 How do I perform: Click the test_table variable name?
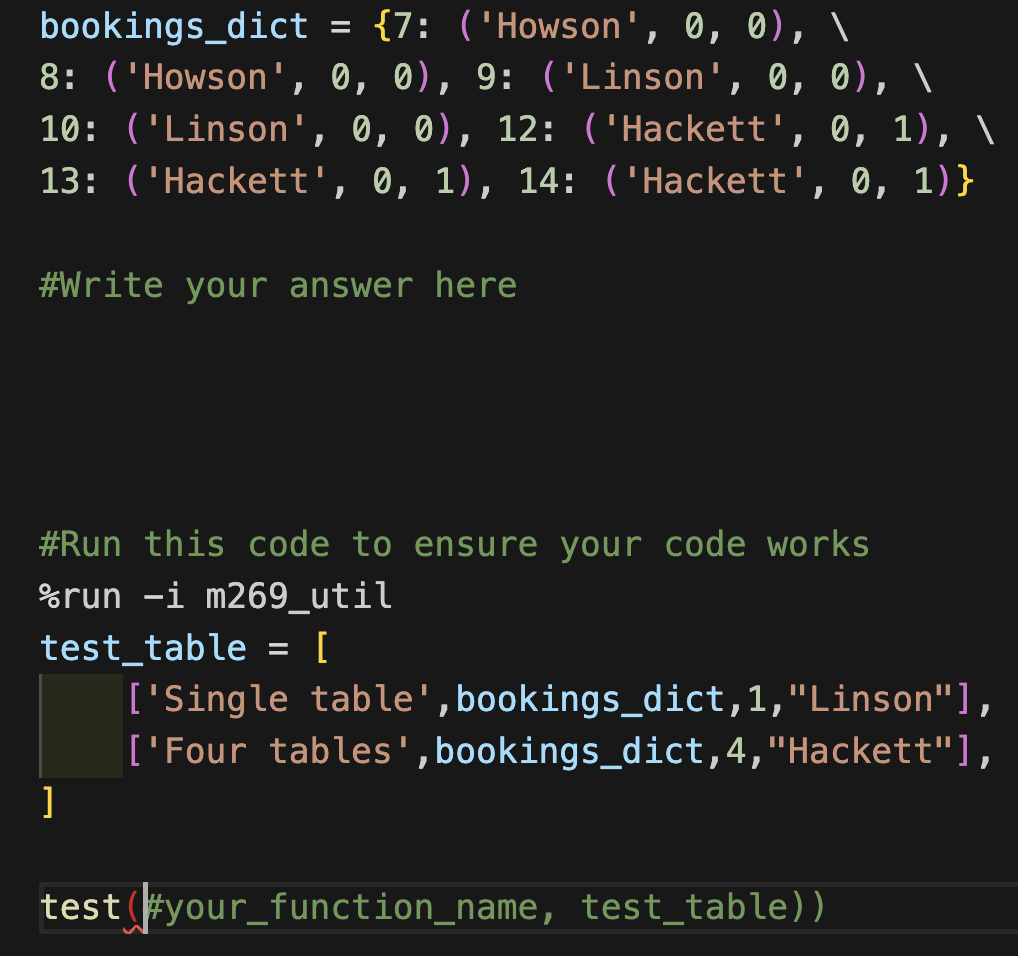click(x=143, y=647)
